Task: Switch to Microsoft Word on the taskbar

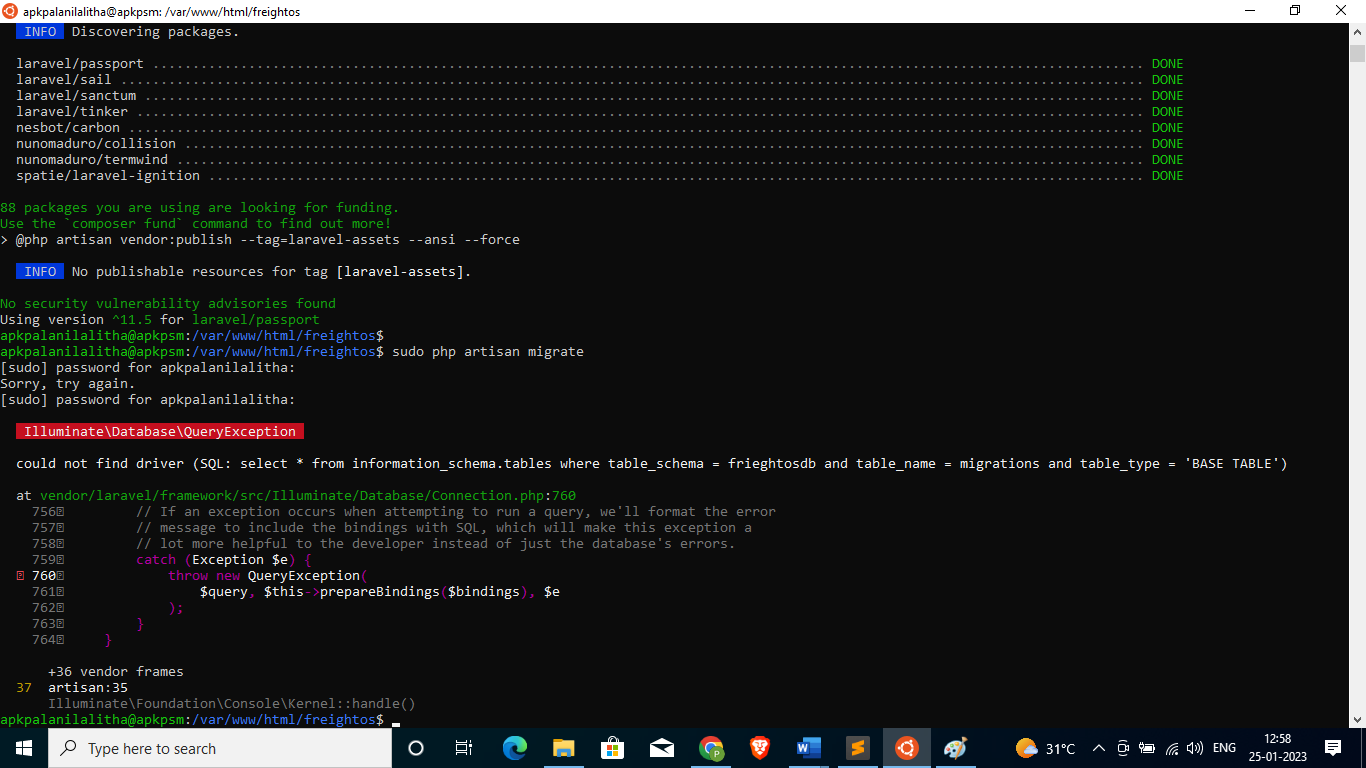Action: (x=808, y=748)
